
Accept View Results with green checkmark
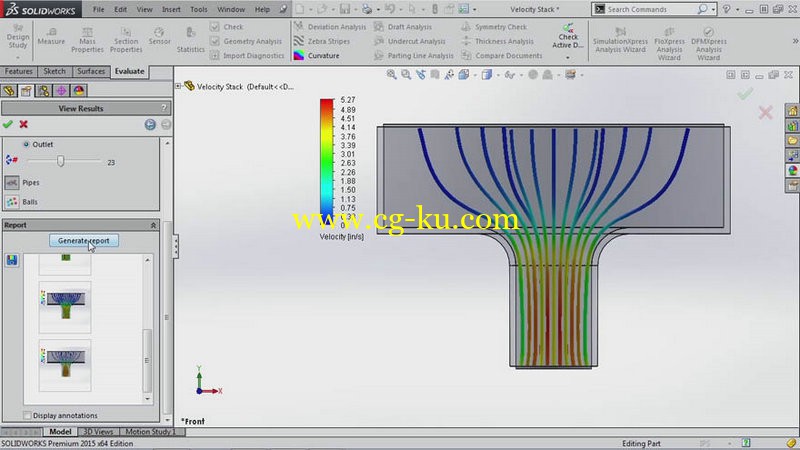[x=8, y=124]
